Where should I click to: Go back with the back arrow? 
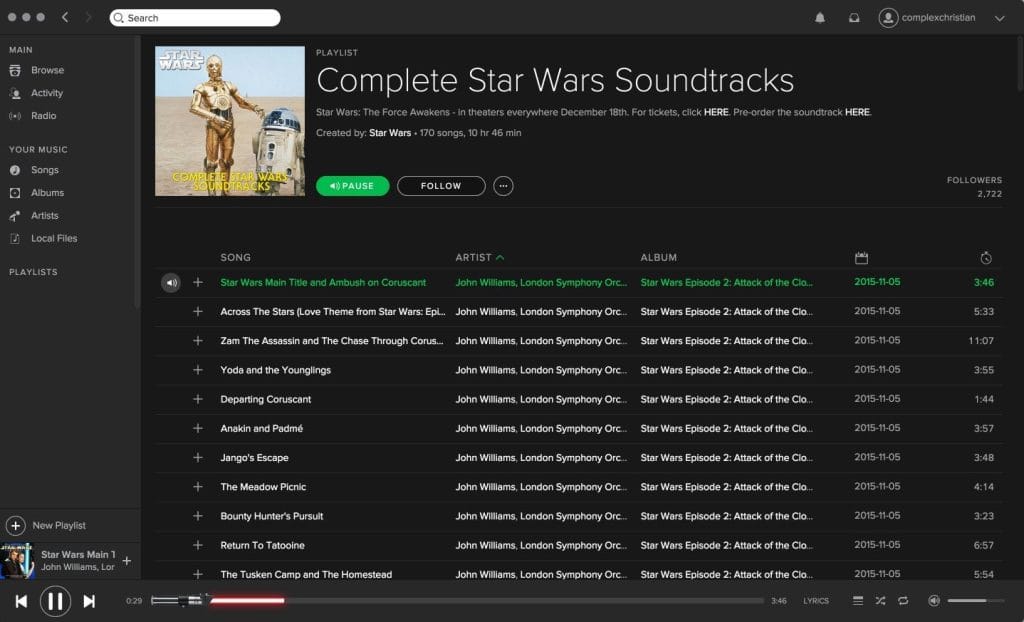tap(65, 18)
